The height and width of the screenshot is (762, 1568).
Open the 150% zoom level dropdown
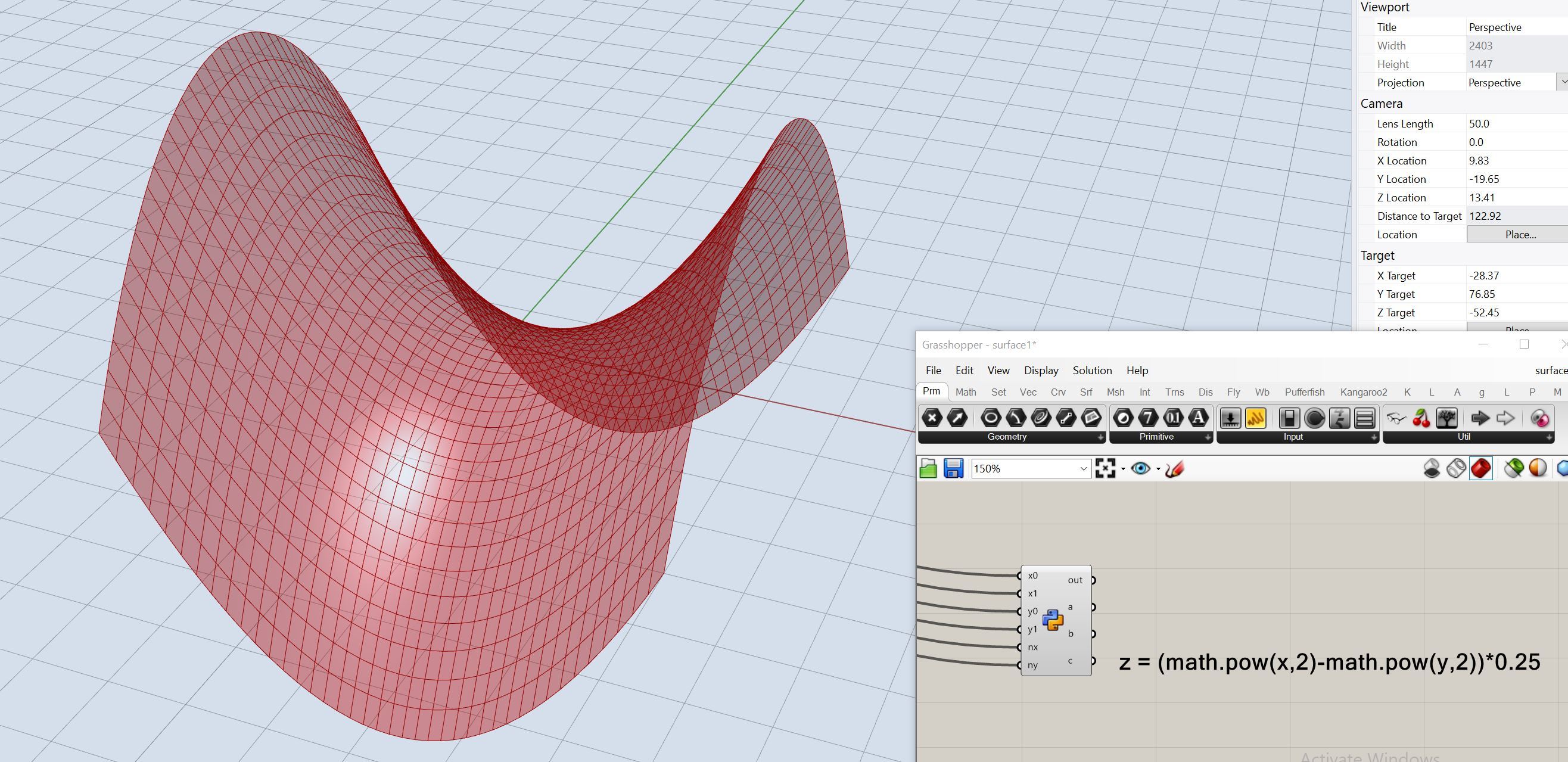point(1084,469)
